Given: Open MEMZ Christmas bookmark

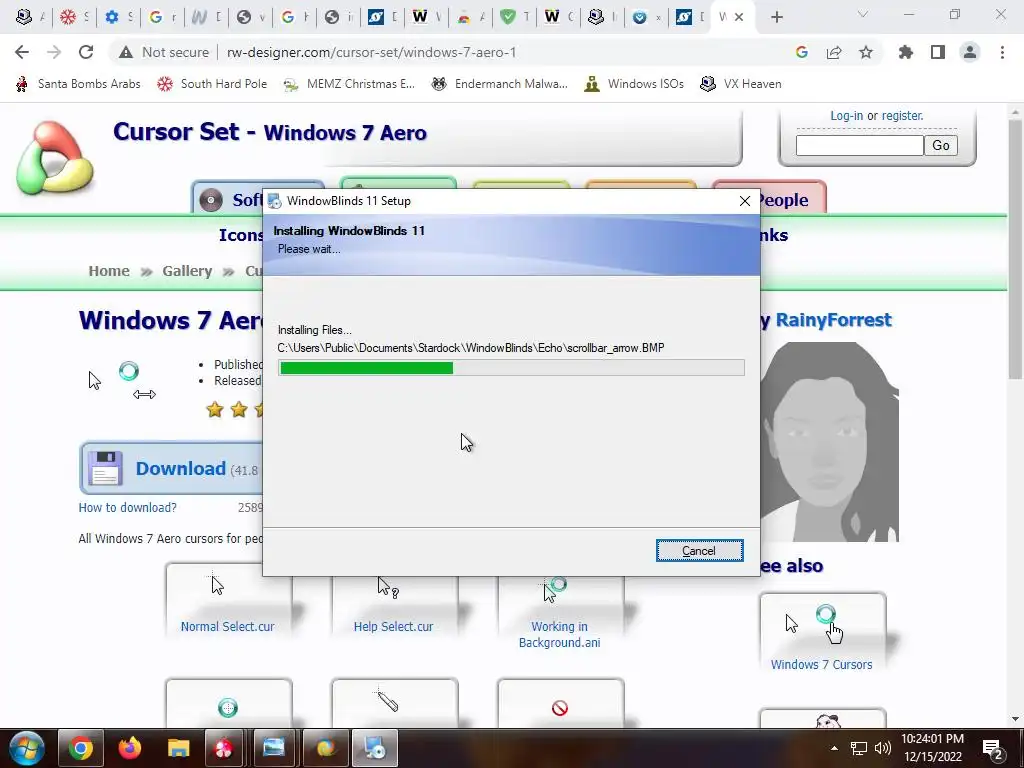Looking at the screenshot, I should pyautogui.click(x=349, y=84).
